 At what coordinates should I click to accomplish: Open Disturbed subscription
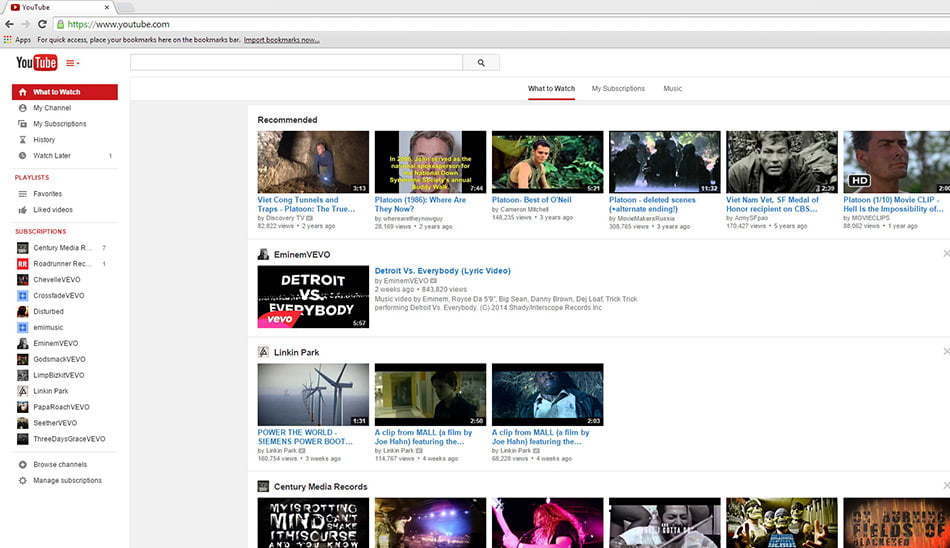pos(48,312)
